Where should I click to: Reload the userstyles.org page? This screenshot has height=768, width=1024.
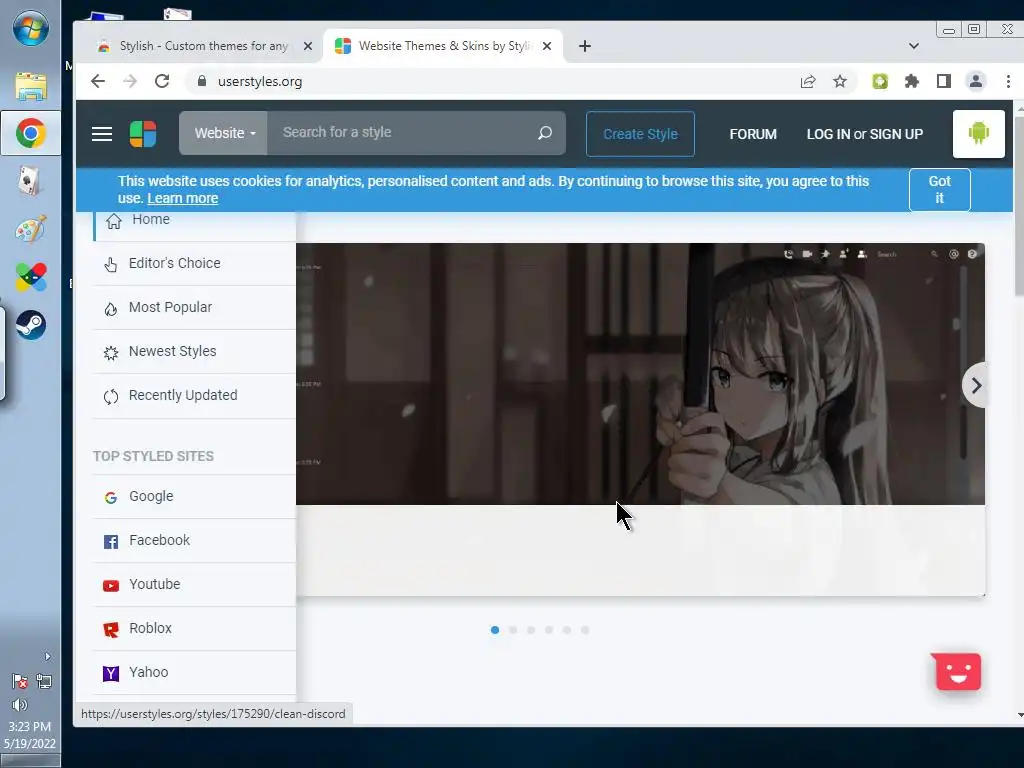[162, 81]
